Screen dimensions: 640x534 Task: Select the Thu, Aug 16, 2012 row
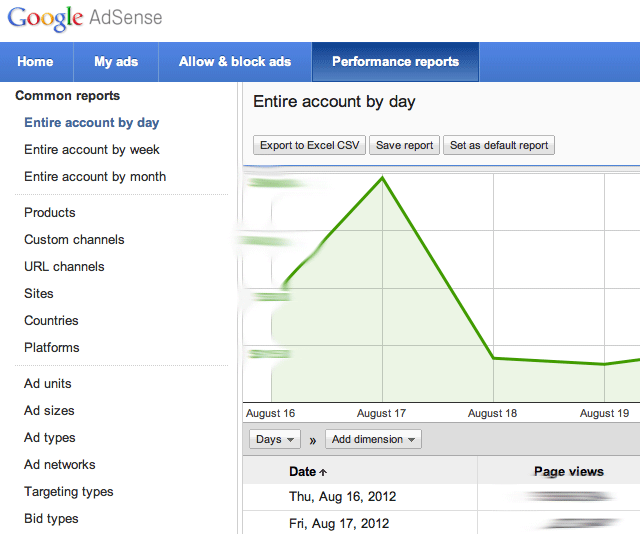441,497
